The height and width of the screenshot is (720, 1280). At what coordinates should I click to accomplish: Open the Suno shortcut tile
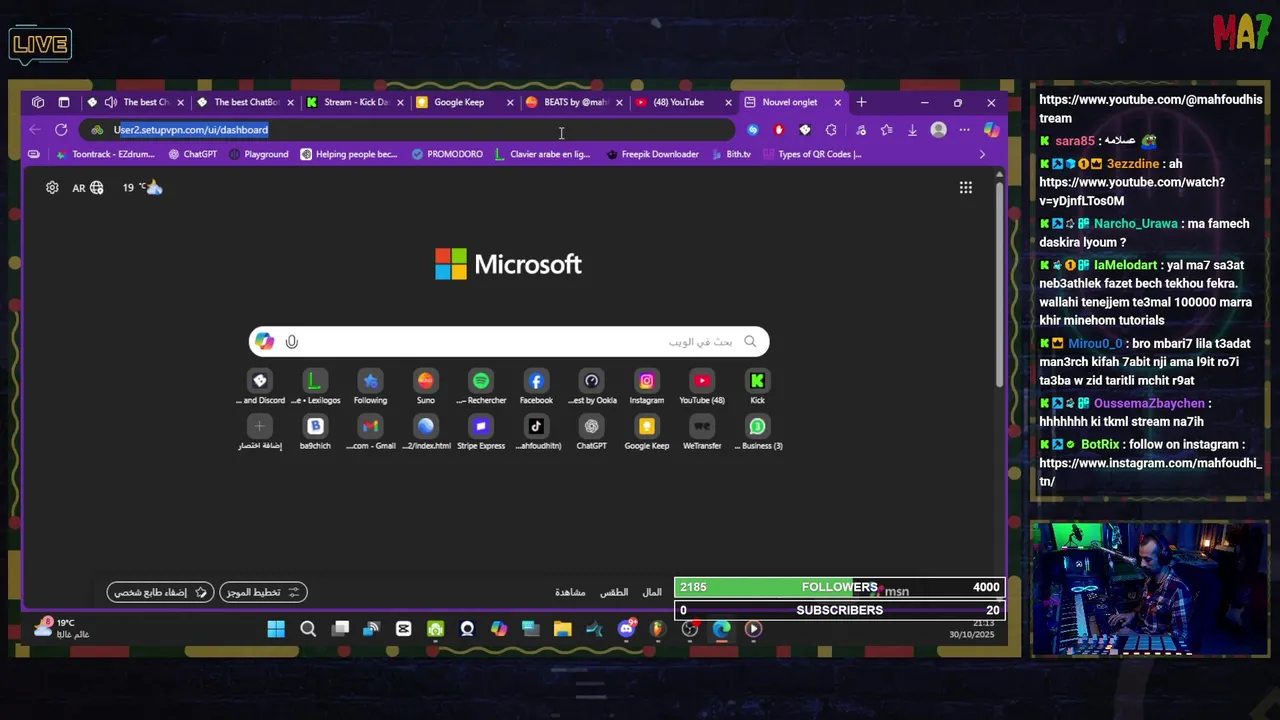(426, 386)
